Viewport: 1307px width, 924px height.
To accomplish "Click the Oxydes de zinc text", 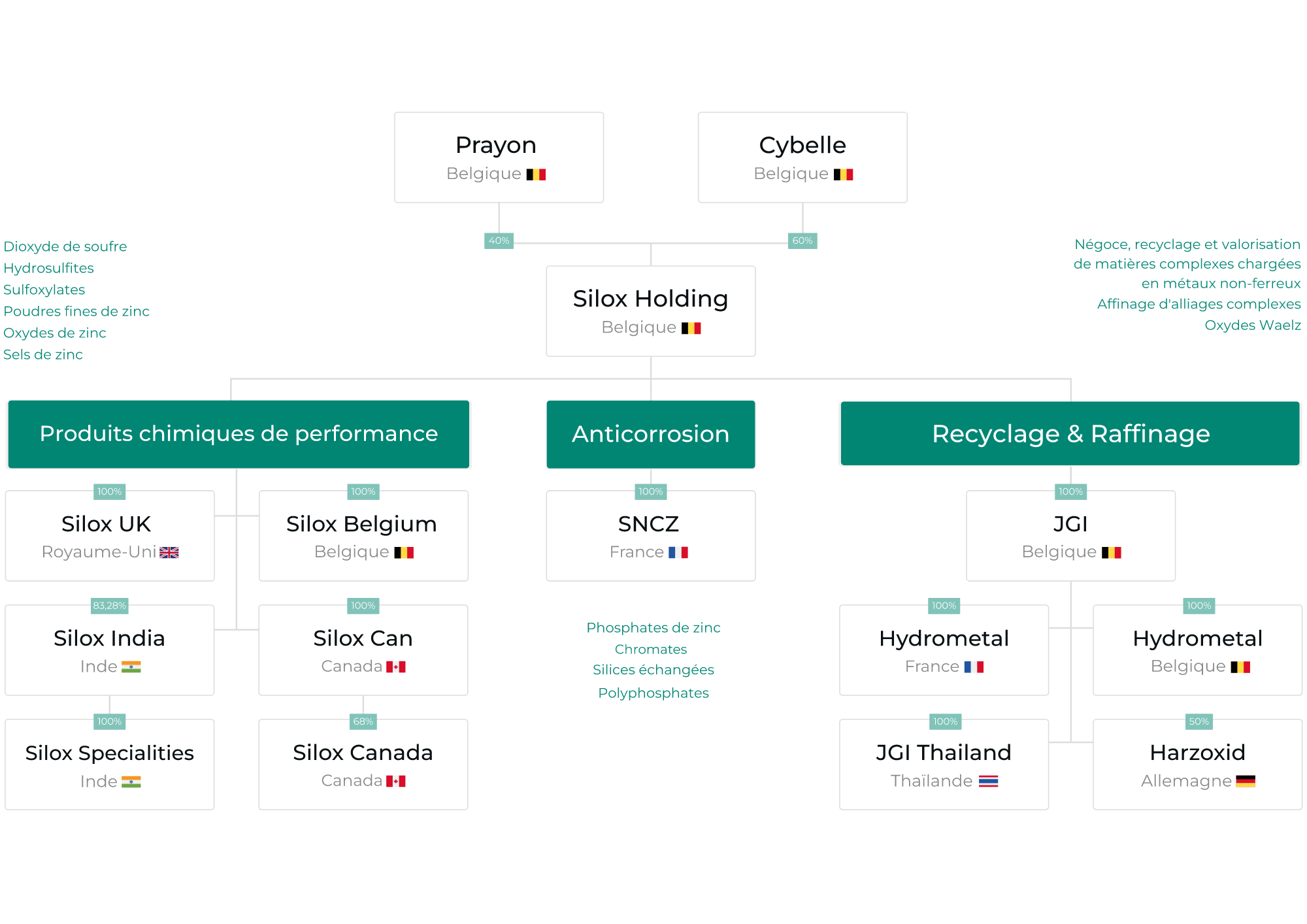I will coord(55,333).
